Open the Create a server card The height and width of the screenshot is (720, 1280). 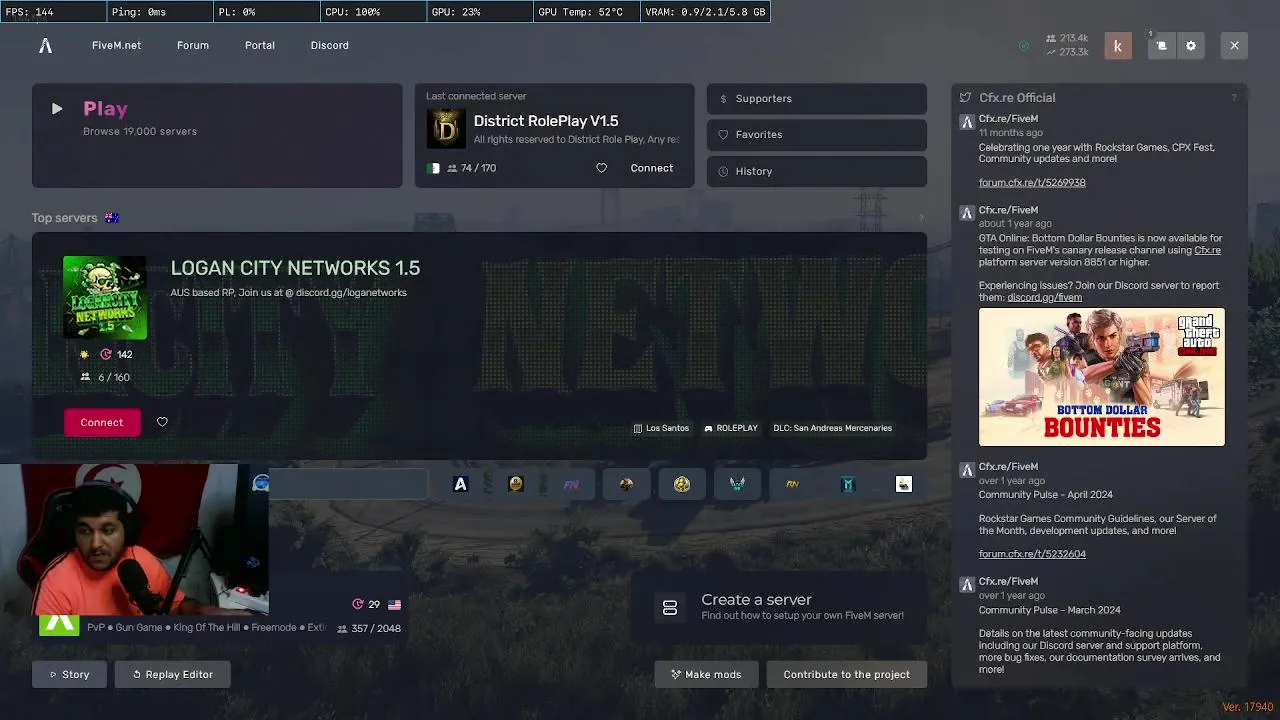(x=779, y=608)
